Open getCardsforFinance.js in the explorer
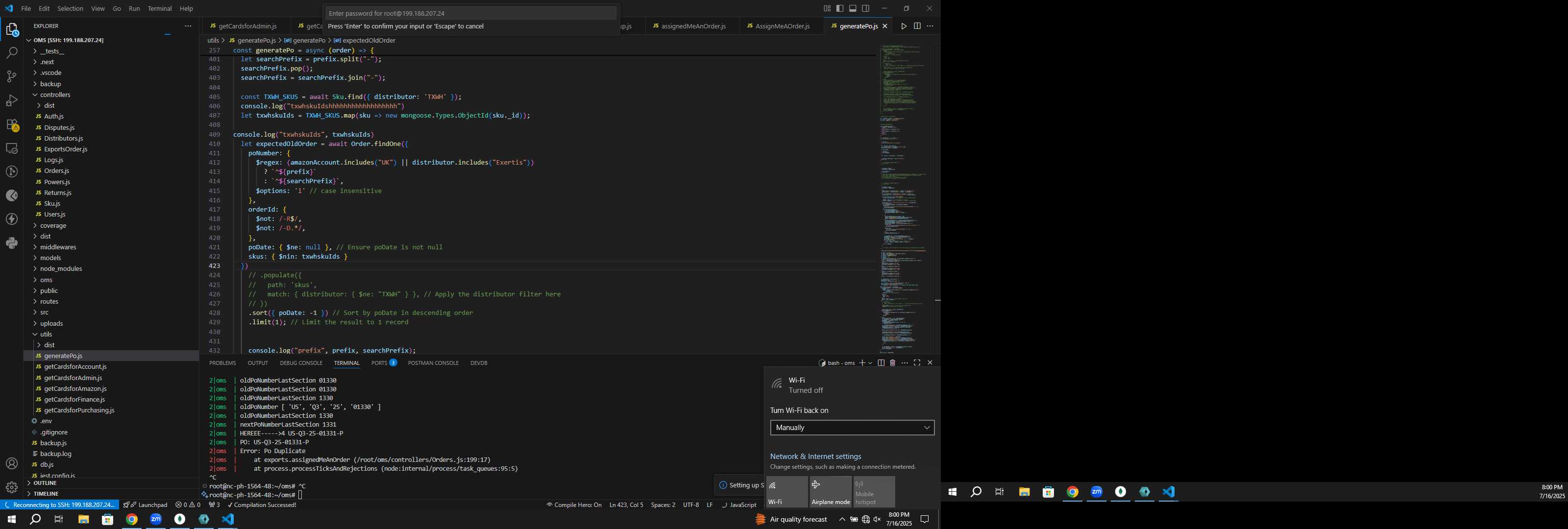The image size is (1568, 529). [x=74, y=399]
